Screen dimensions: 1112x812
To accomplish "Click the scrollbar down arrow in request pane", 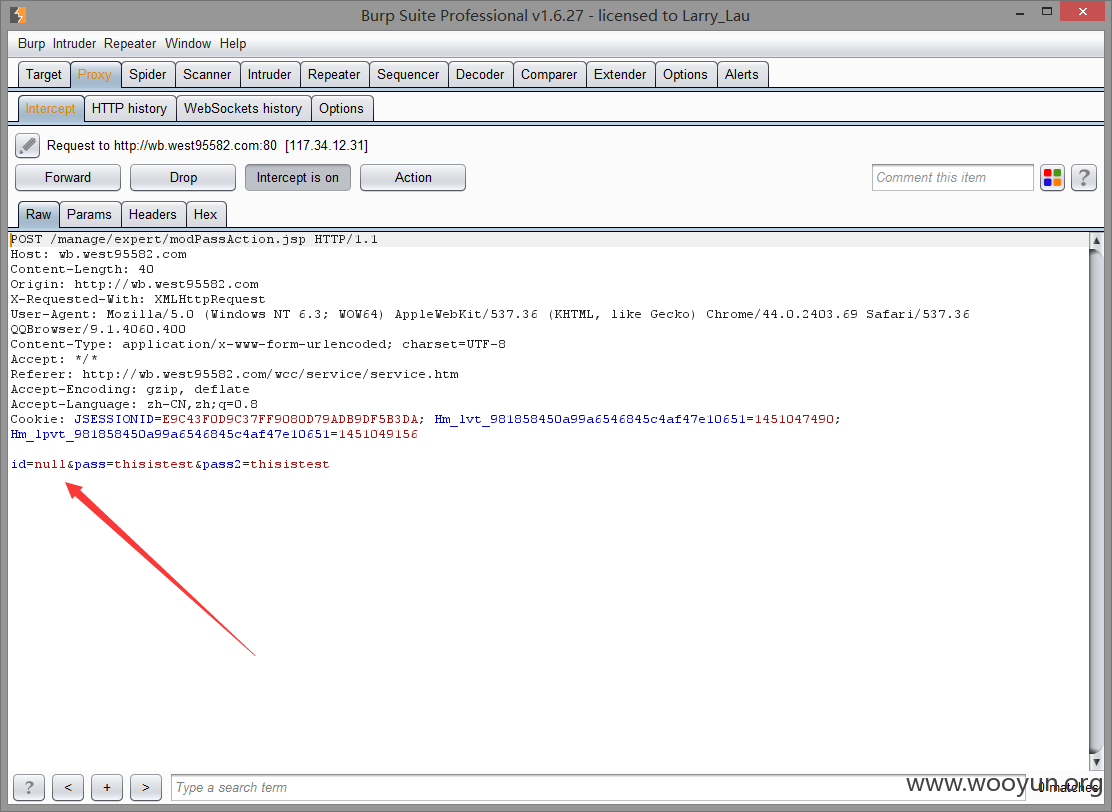I will (x=1096, y=762).
